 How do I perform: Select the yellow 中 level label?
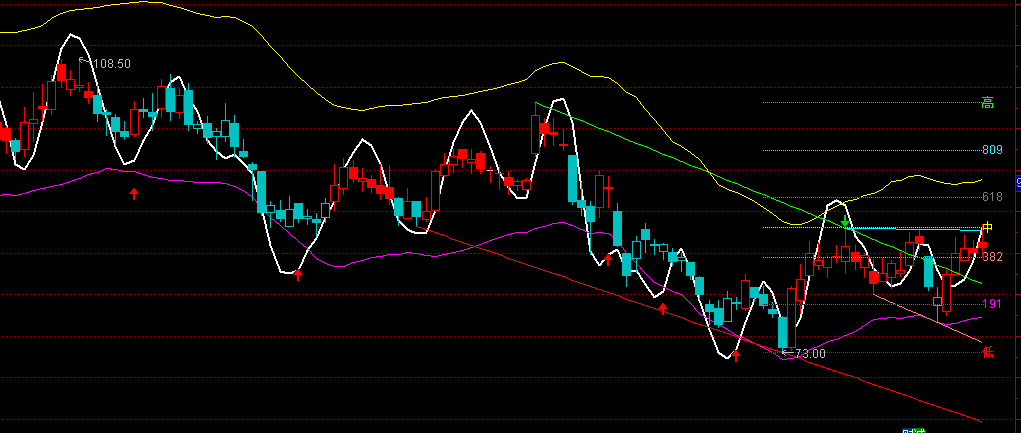click(988, 227)
